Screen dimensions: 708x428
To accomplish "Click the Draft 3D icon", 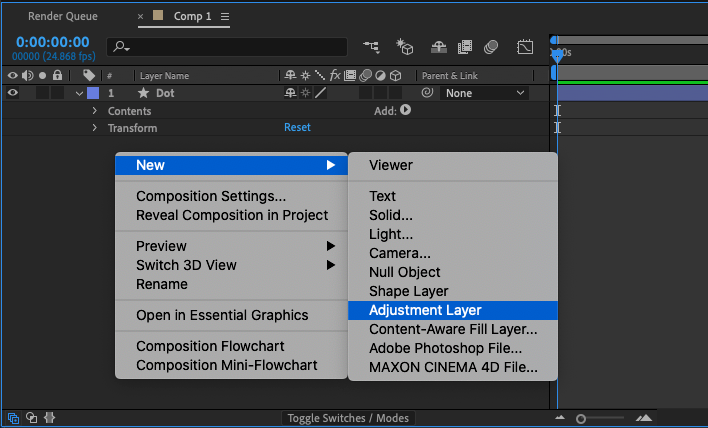I will [405, 47].
